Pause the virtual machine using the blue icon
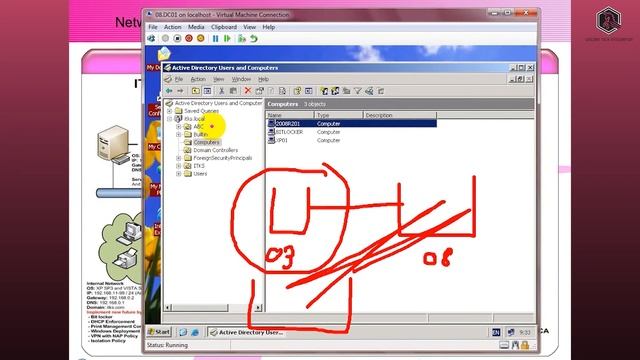Screen dimensions: 640x360 point(216,38)
